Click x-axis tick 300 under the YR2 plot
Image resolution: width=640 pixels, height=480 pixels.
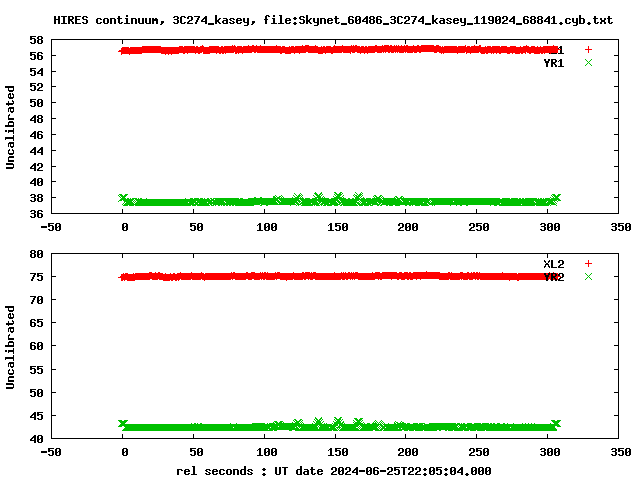click(550, 452)
